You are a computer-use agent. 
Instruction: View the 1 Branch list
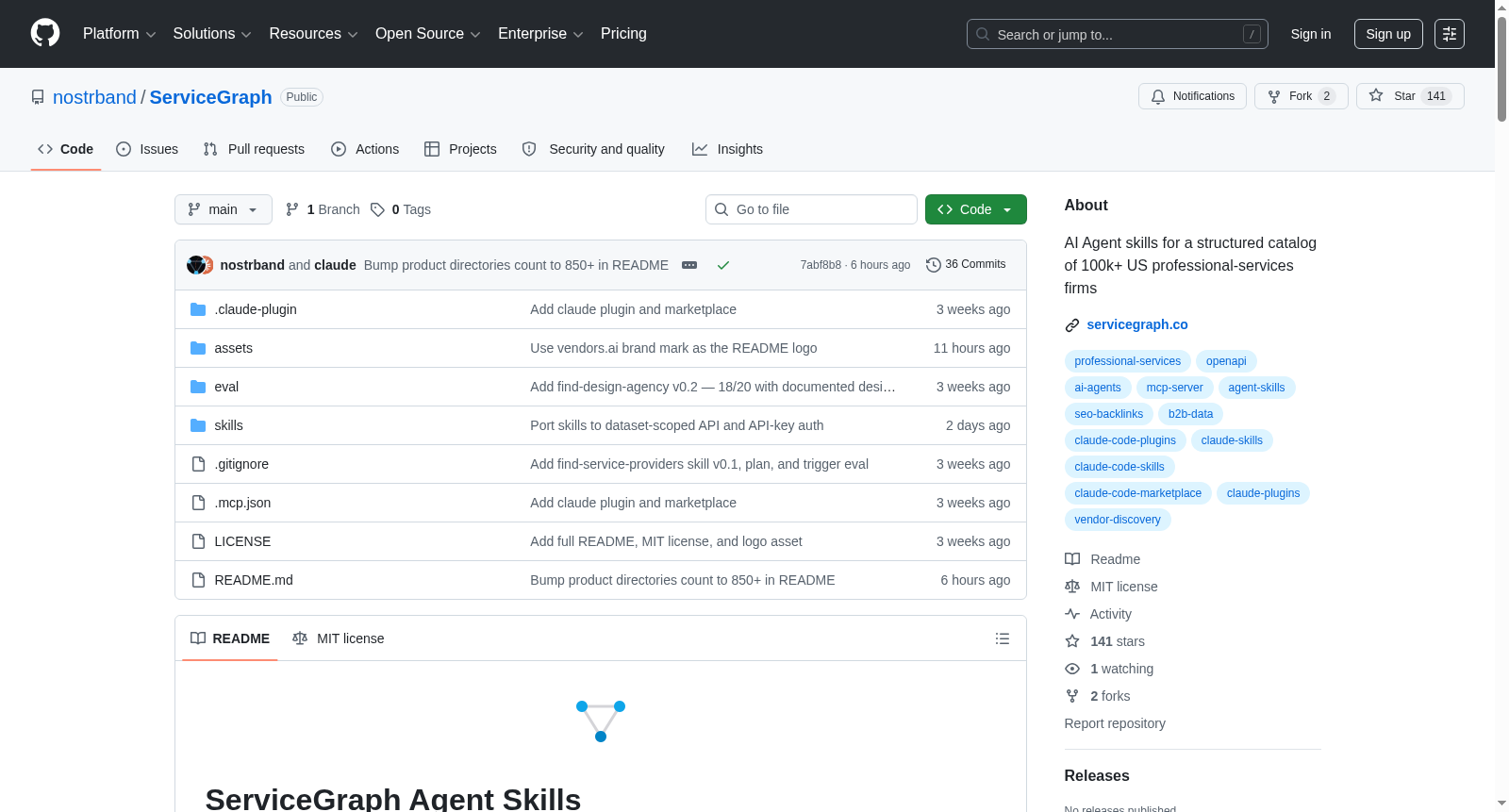click(323, 209)
